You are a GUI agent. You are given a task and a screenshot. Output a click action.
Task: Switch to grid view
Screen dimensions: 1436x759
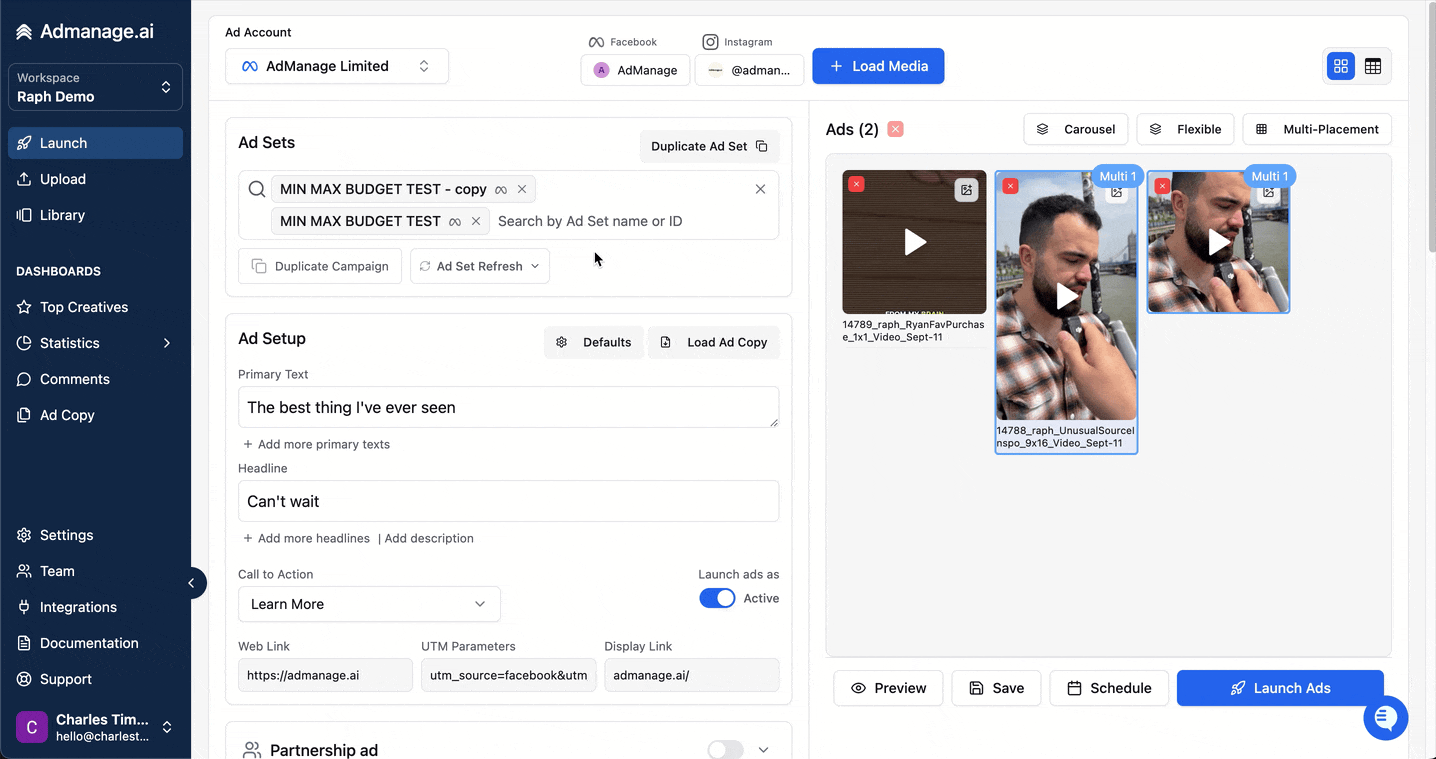(x=1341, y=66)
